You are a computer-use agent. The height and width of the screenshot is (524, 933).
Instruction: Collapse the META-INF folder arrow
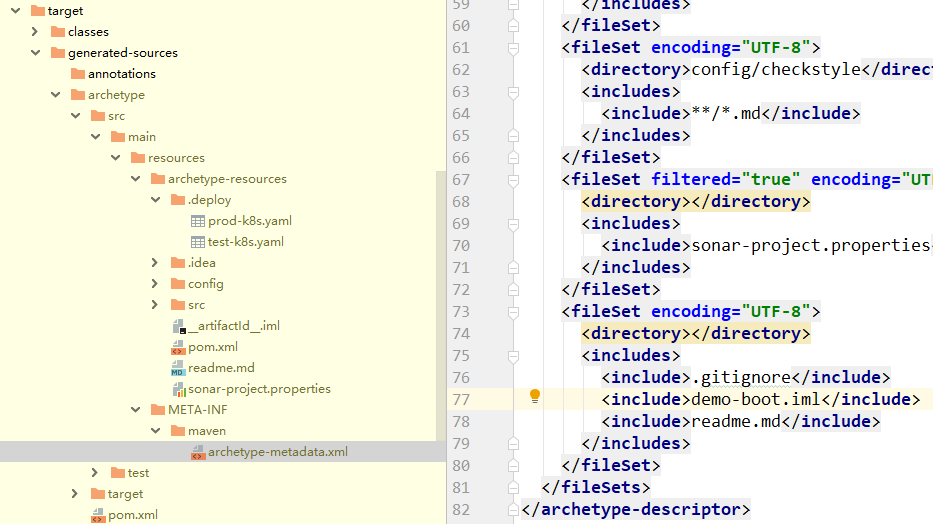click(x=136, y=410)
